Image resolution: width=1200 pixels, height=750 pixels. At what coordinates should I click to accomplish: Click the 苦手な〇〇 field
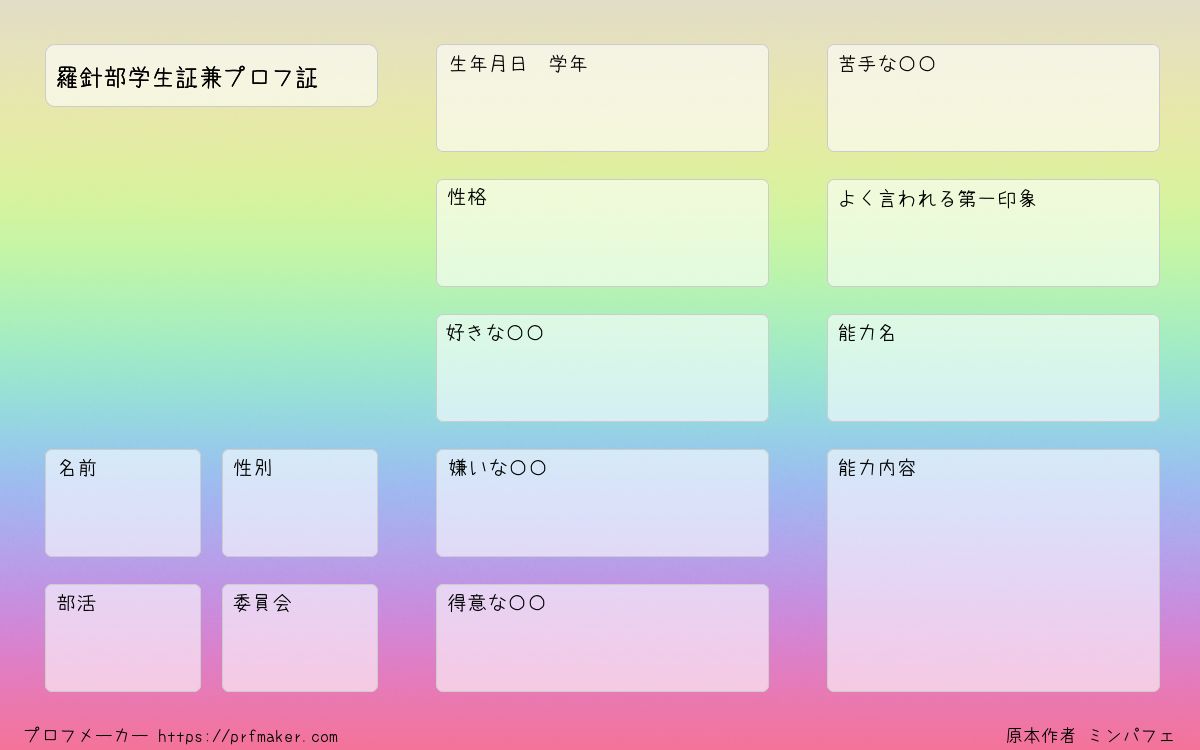point(993,98)
